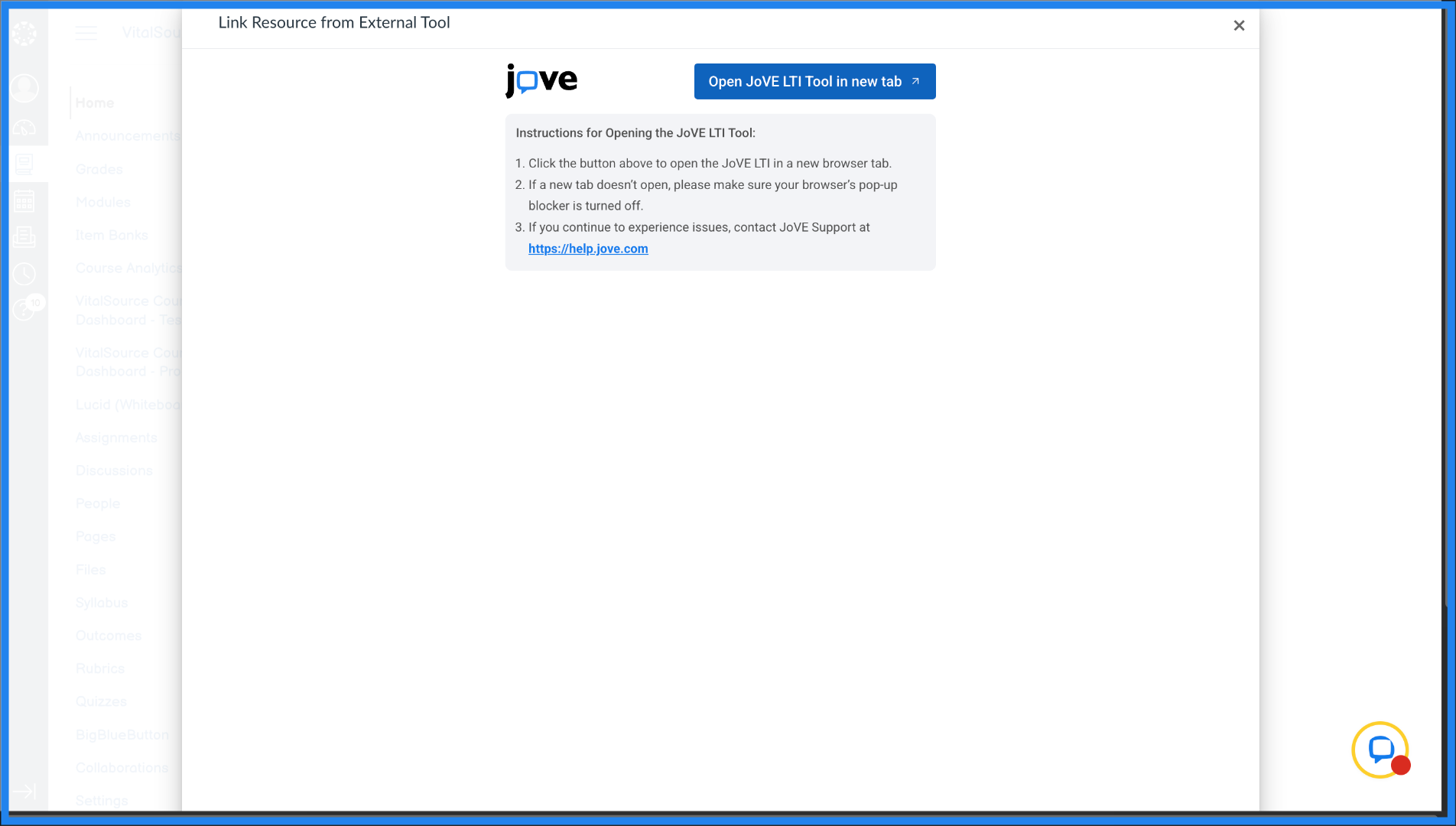Open Settings in course navigation

pos(102,801)
